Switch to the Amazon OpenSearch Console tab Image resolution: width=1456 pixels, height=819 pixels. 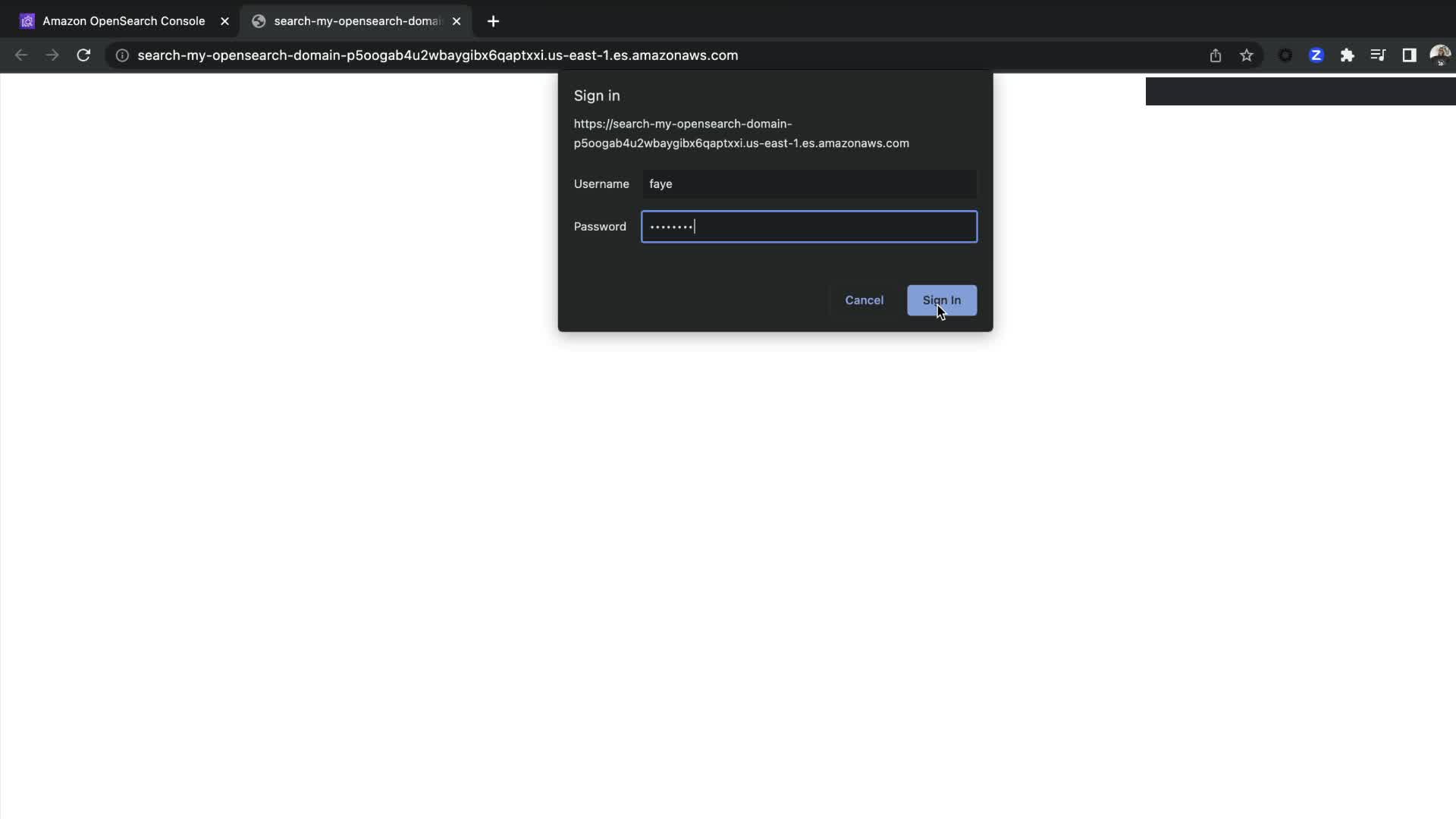click(124, 21)
